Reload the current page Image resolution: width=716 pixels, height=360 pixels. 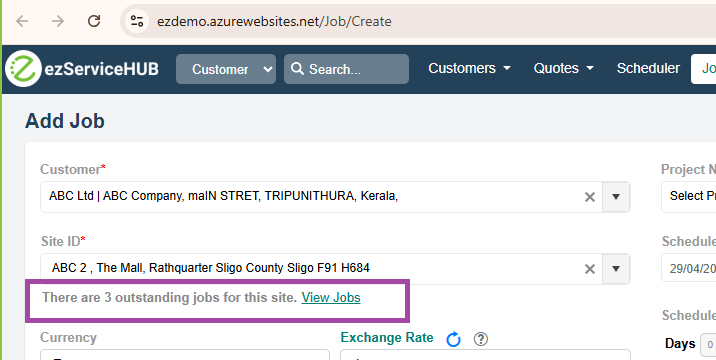[x=94, y=21]
